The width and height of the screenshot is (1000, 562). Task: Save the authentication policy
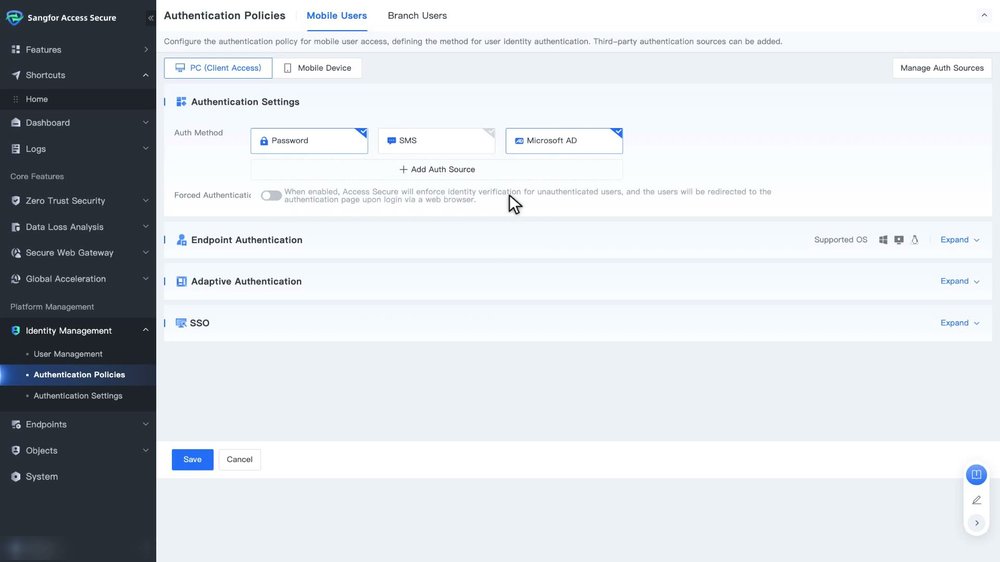193,459
